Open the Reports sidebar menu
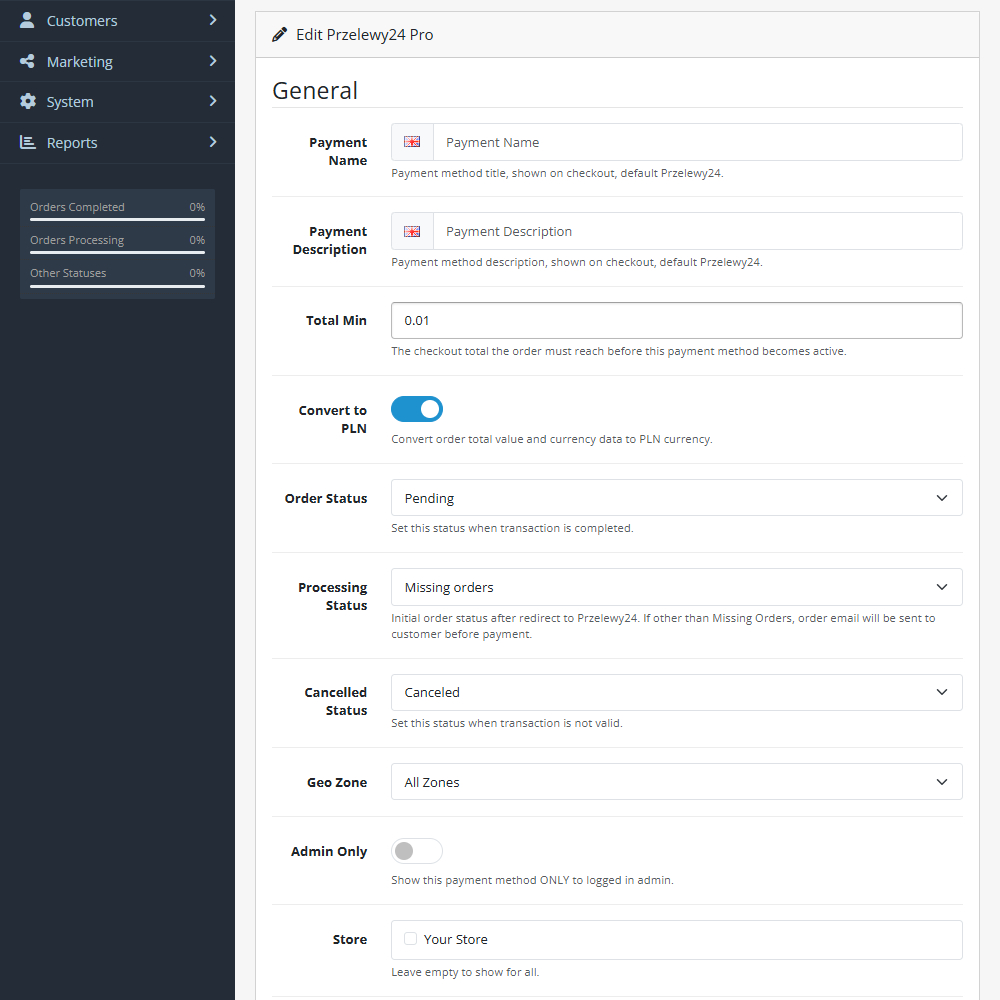This screenshot has width=1000, height=1000. point(72,143)
